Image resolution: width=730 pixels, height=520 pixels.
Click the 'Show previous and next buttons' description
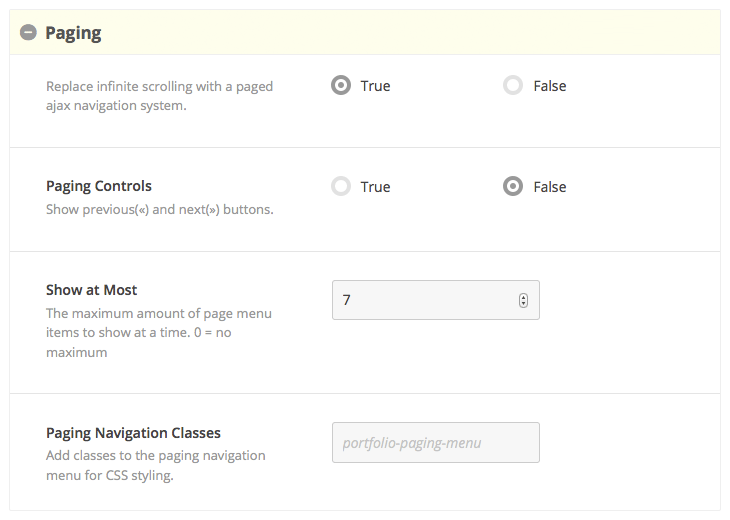pos(160,209)
